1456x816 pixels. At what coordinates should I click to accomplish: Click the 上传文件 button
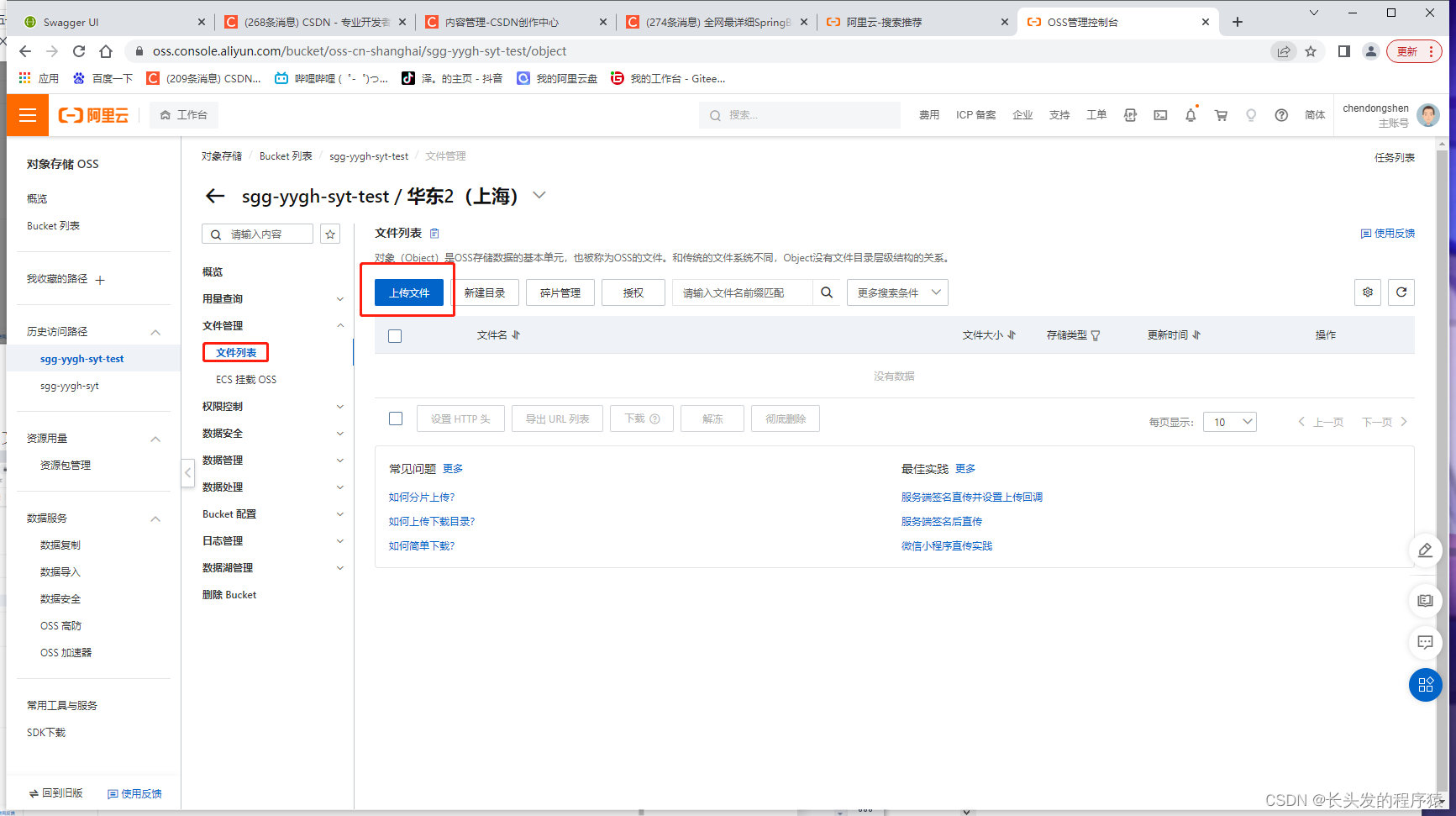point(409,292)
